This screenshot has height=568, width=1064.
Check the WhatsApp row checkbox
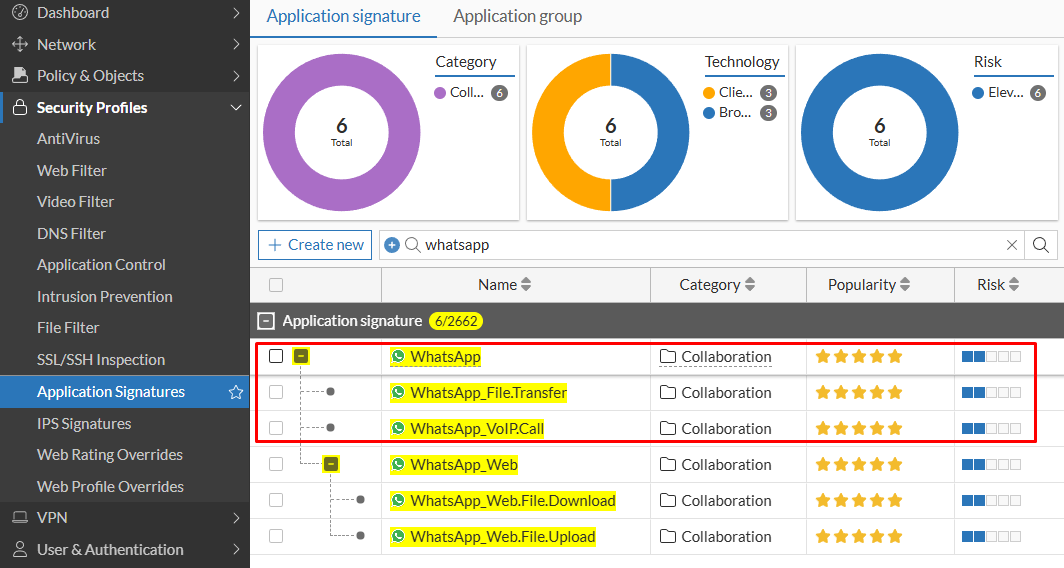point(276,356)
